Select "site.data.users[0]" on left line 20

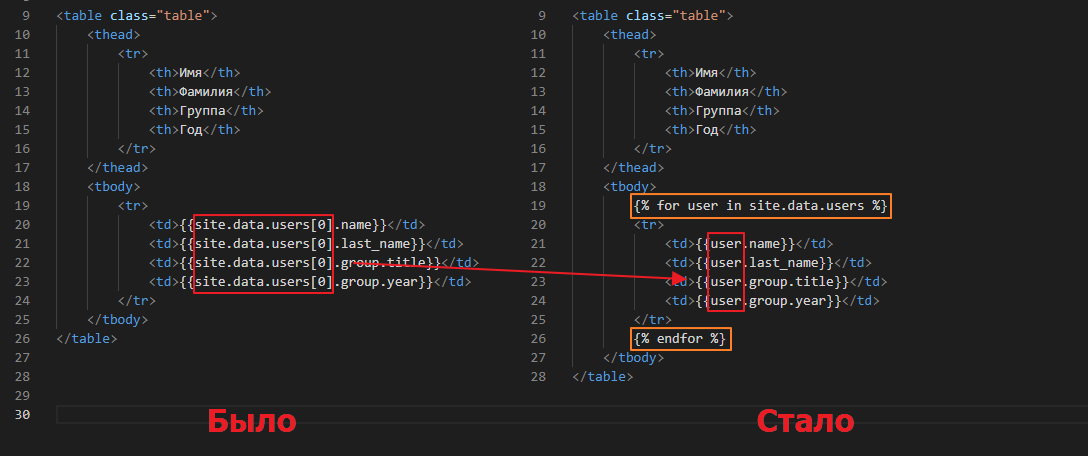click(263, 225)
